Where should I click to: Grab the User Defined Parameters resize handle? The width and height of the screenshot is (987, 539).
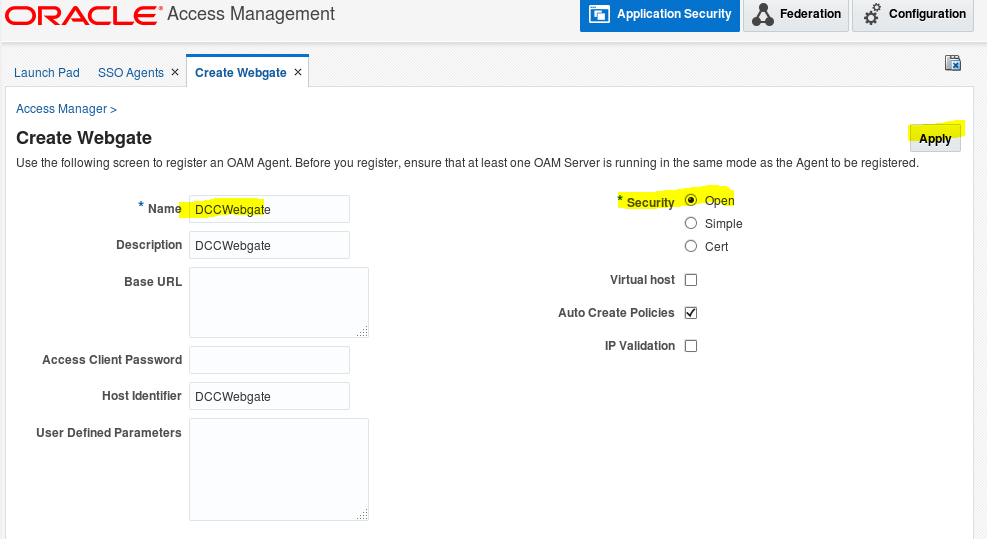pos(363,514)
